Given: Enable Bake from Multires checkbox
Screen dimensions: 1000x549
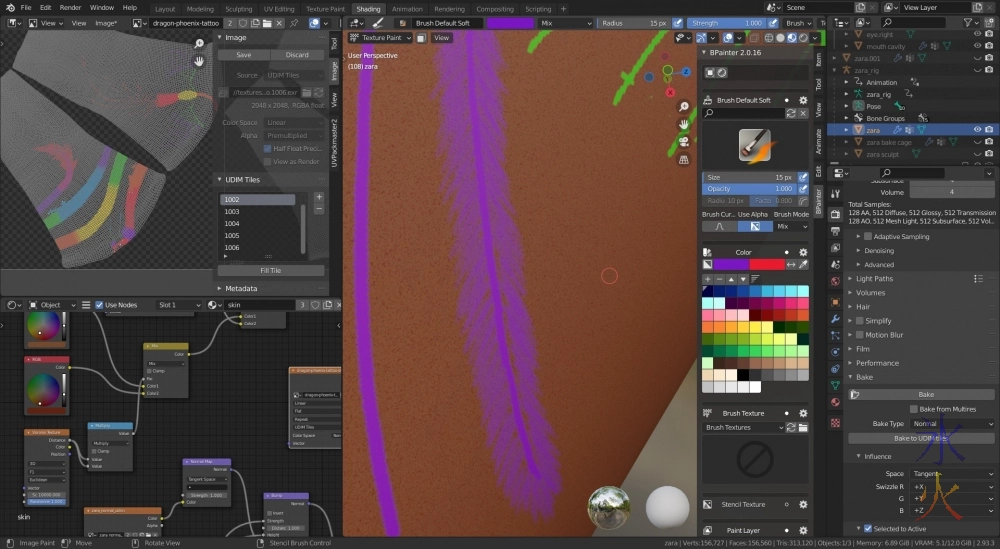Looking at the screenshot, I should pyautogui.click(x=914, y=409).
